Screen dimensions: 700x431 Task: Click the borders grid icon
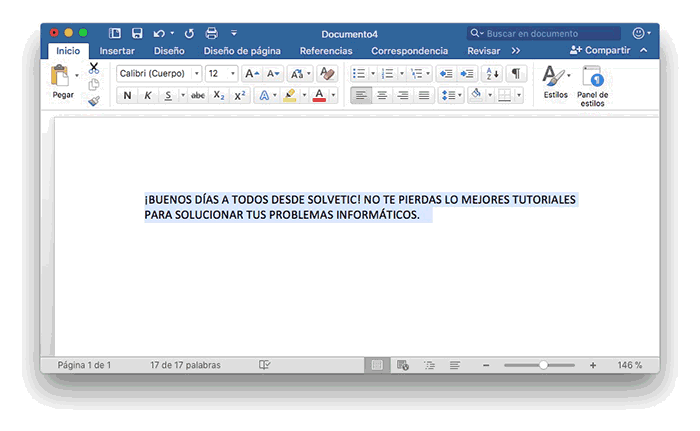point(504,95)
